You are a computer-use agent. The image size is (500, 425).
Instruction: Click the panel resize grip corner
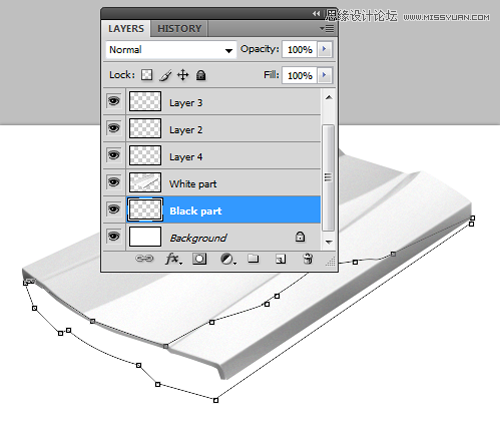pos(330,261)
